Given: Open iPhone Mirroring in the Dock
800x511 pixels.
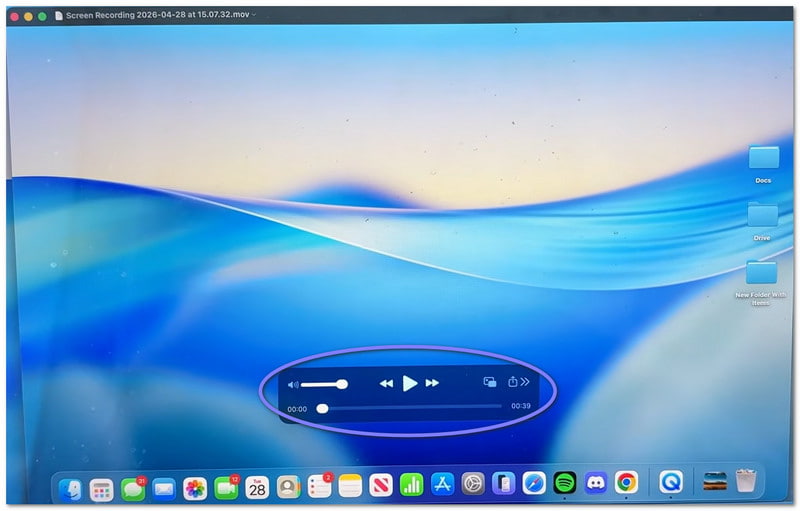Looking at the screenshot, I should pos(504,483).
